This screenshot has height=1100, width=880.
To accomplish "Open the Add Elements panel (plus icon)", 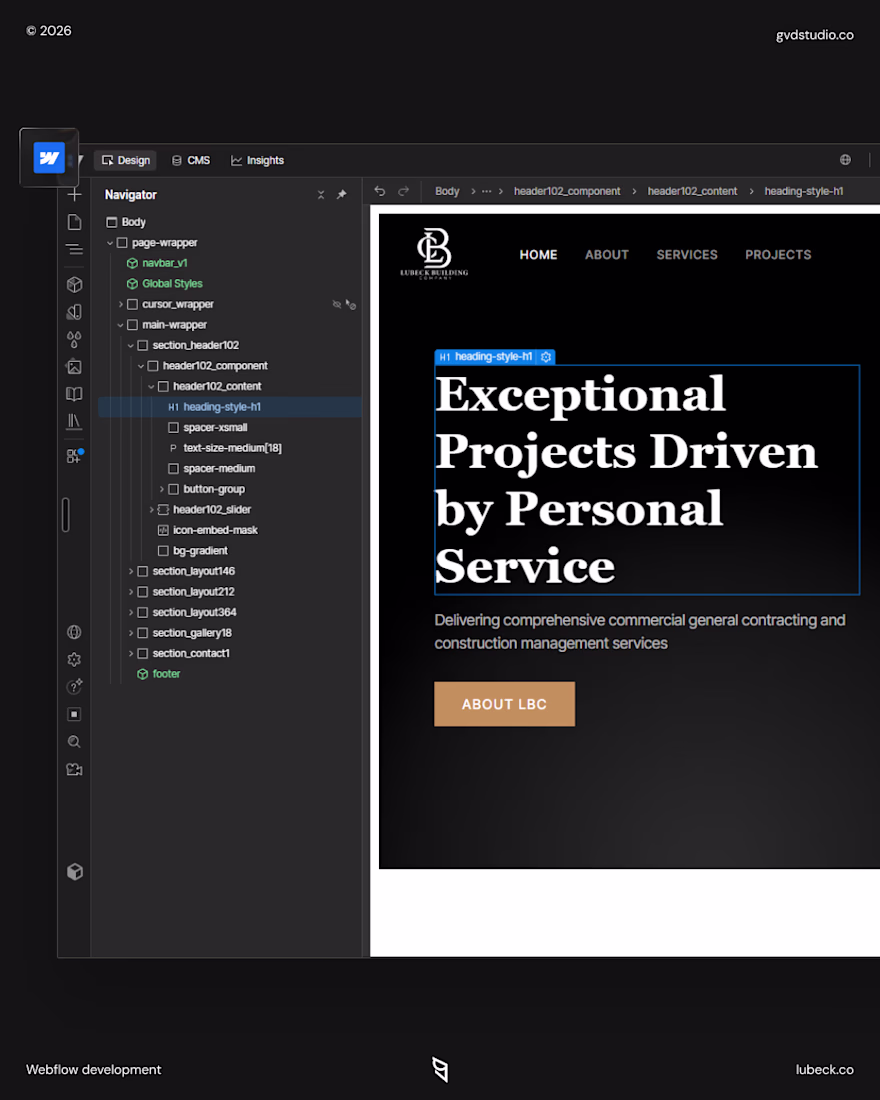I will pyautogui.click(x=74, y=194).
